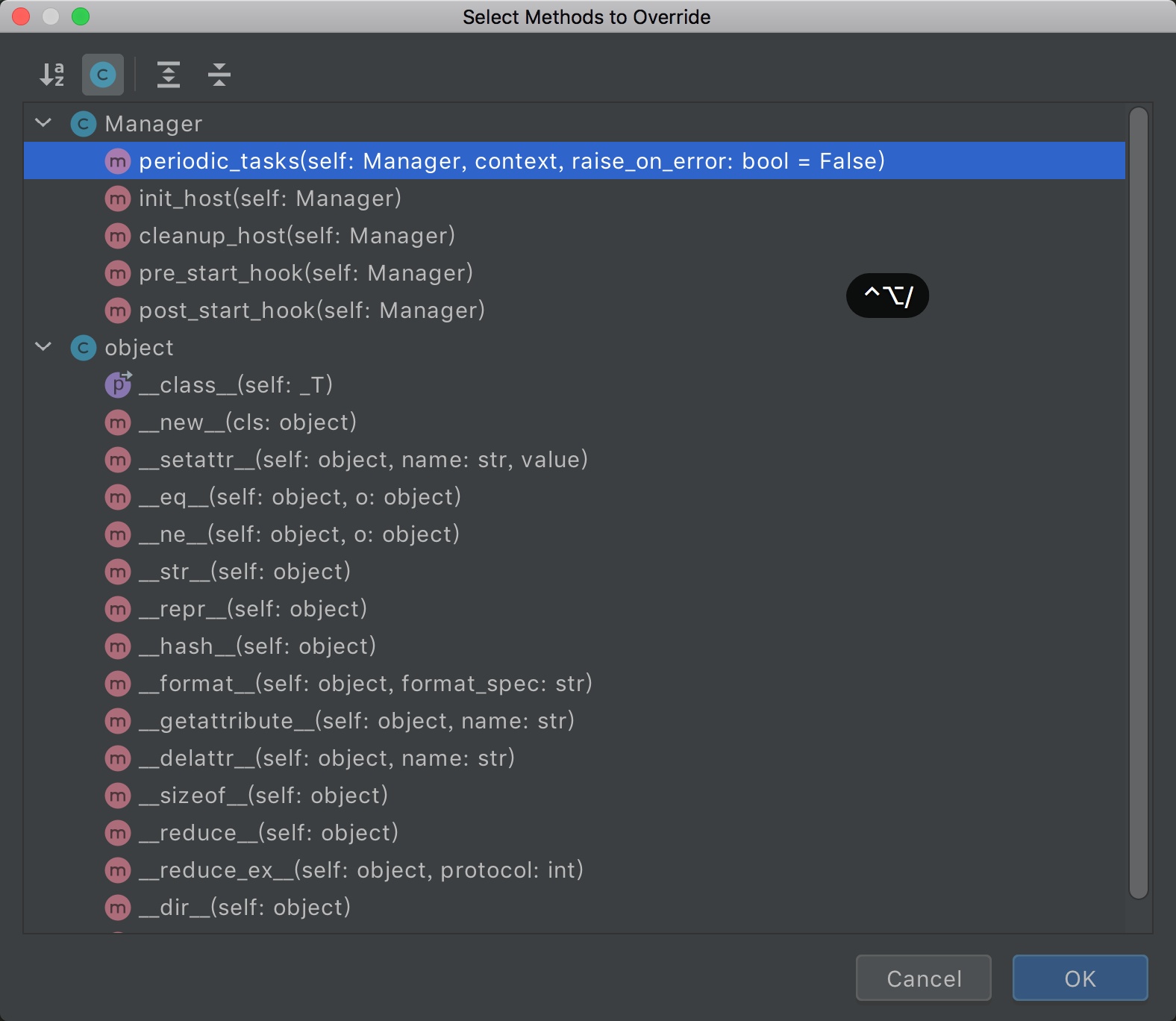Choose pre_start_hook from the list
The width and height of the screenshot is (1176, 1021).
pyautogui.click(x=305, y=273)
